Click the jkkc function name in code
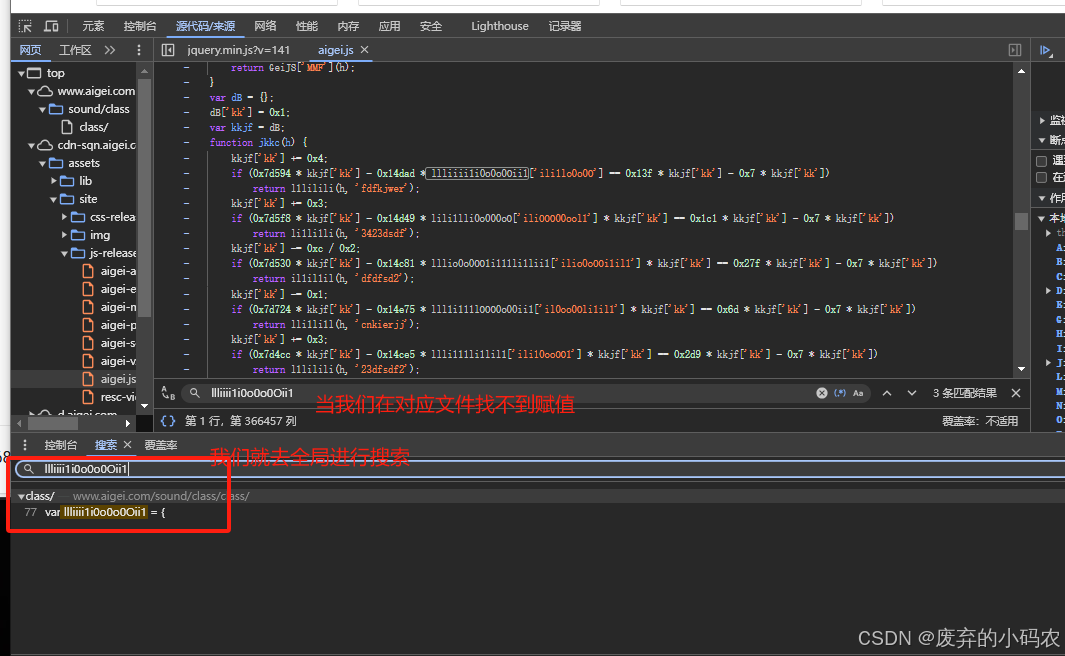Image resolution: width=1065 pixels, height=656 pixels. point(269,143)
